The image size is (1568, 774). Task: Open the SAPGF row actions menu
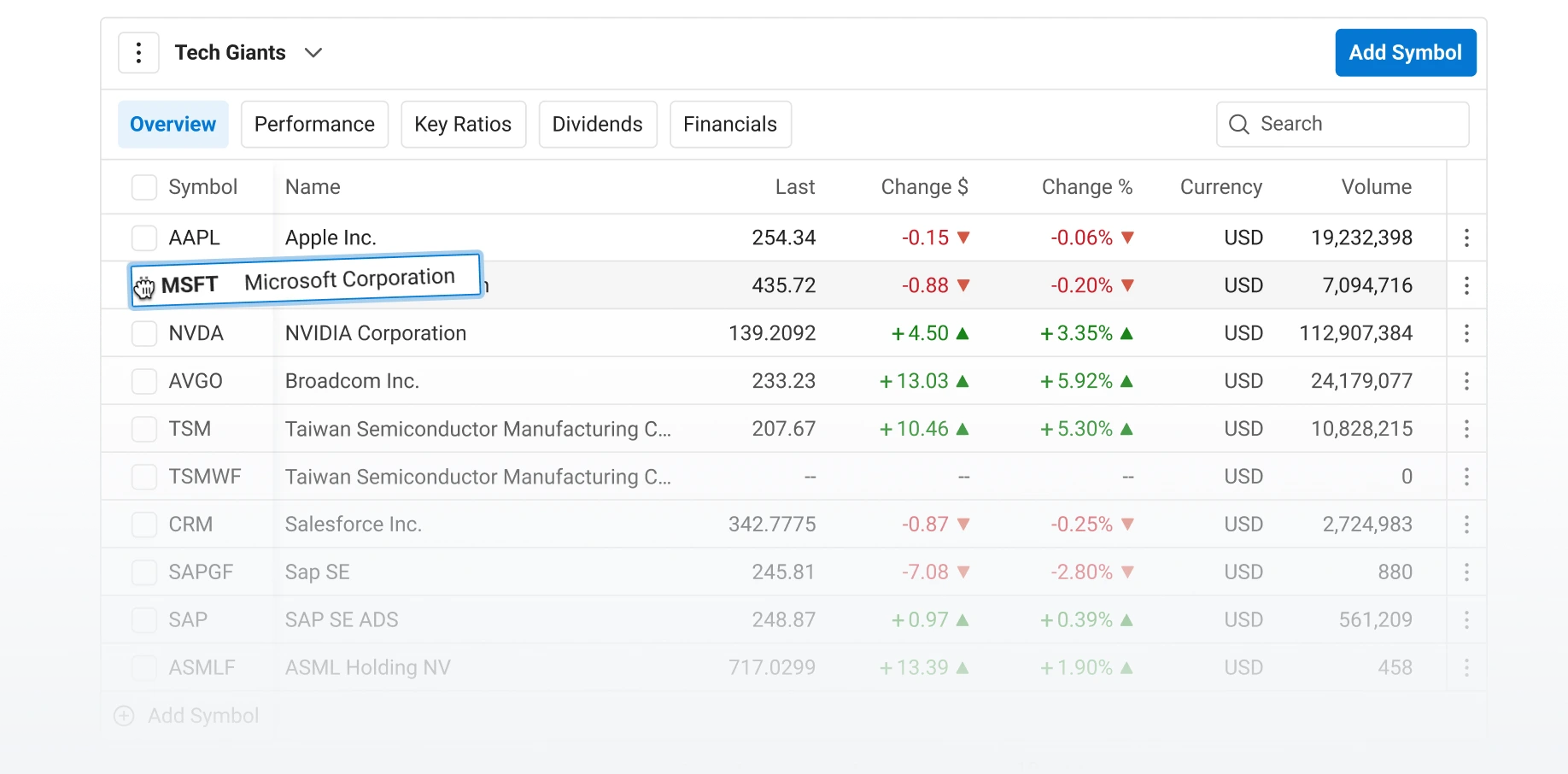point(1466,572)
